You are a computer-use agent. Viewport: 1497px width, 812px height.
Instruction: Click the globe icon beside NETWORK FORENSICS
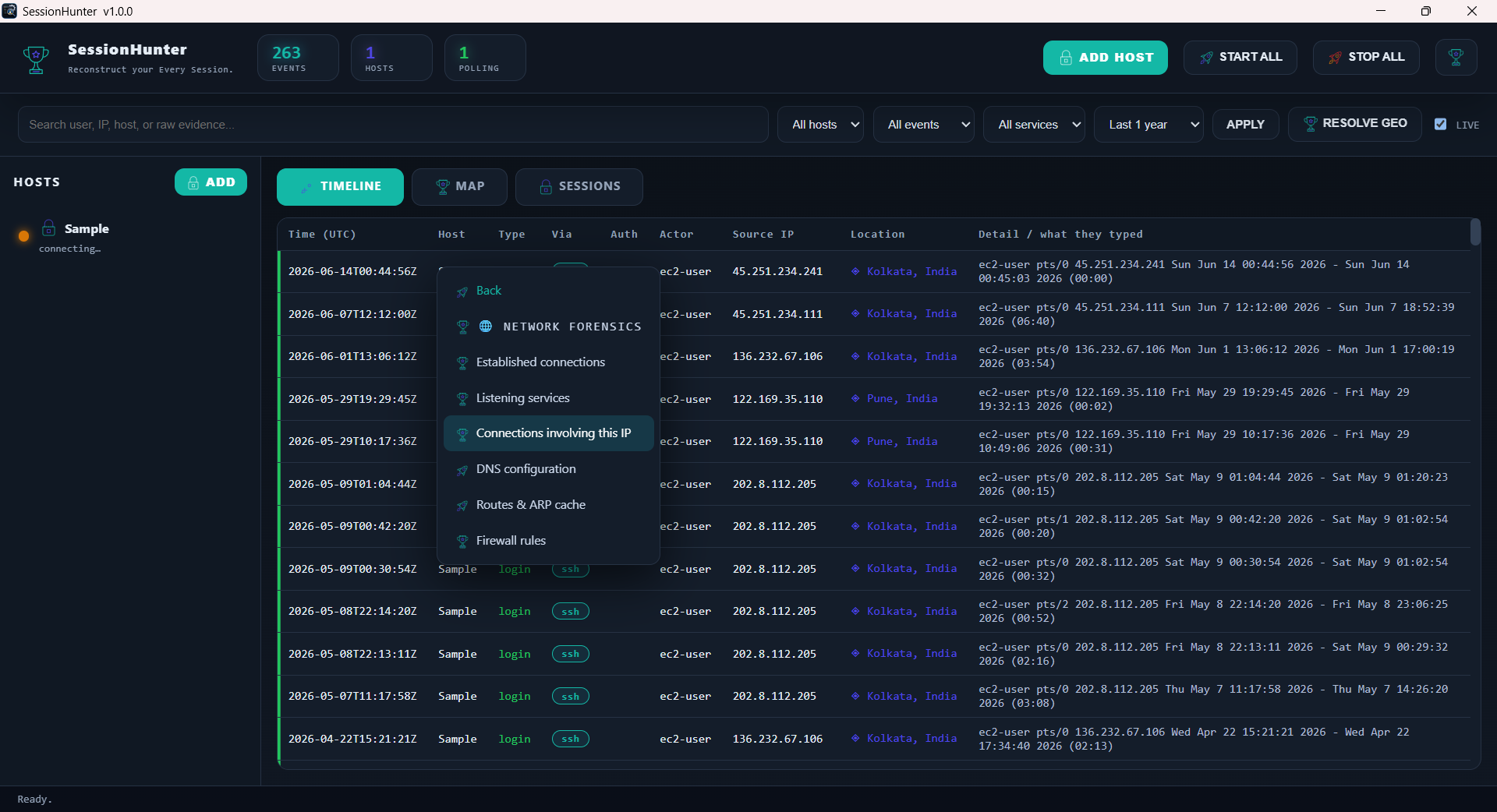[485, 327]
